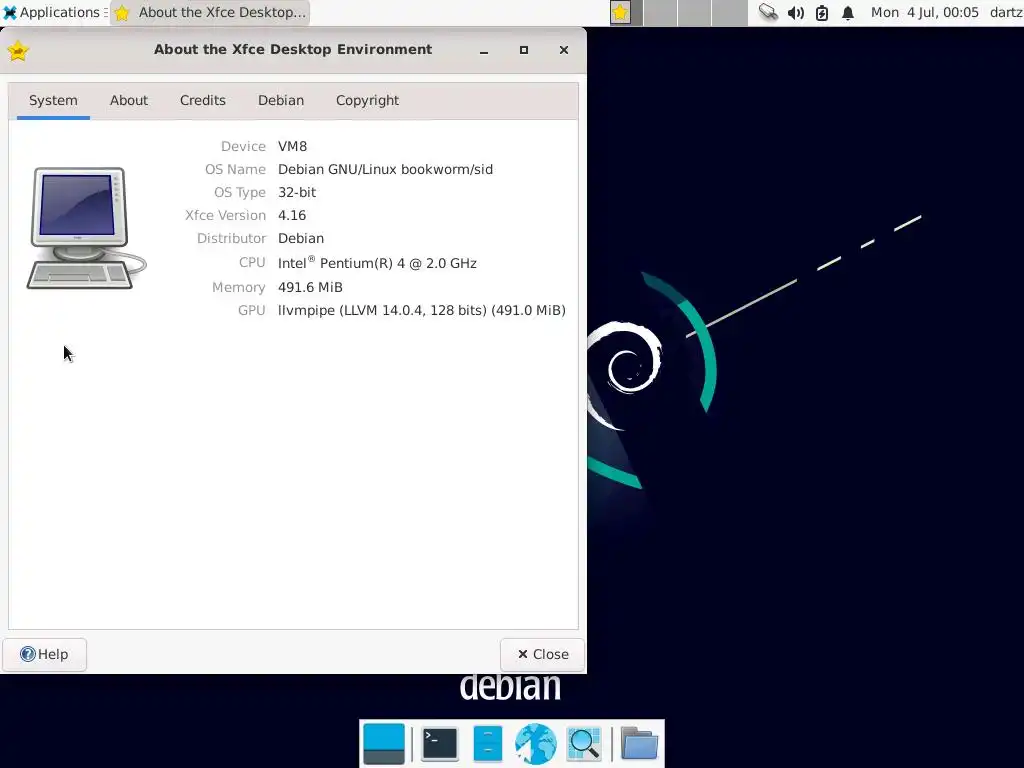This screenshot has width=1024, height=768.
Task: Select About the Xfce Desktop taskbar button
Action: coord(210,12)
